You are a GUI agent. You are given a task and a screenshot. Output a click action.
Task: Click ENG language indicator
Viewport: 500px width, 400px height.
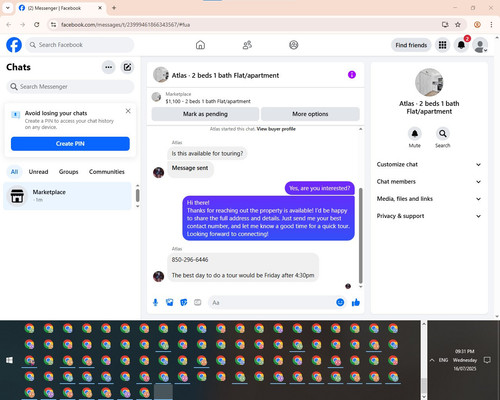click(x=443, y=360)
